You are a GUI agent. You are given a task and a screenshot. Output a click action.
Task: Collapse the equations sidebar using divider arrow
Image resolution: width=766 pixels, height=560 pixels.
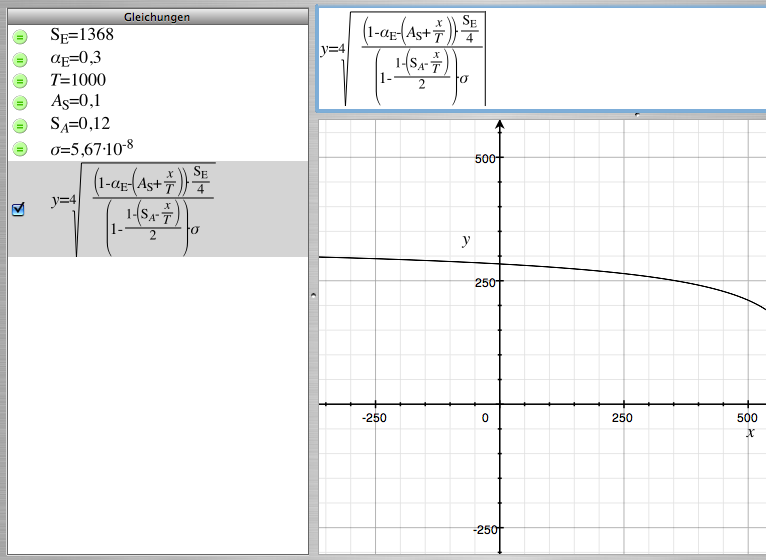tap(313, 295)
